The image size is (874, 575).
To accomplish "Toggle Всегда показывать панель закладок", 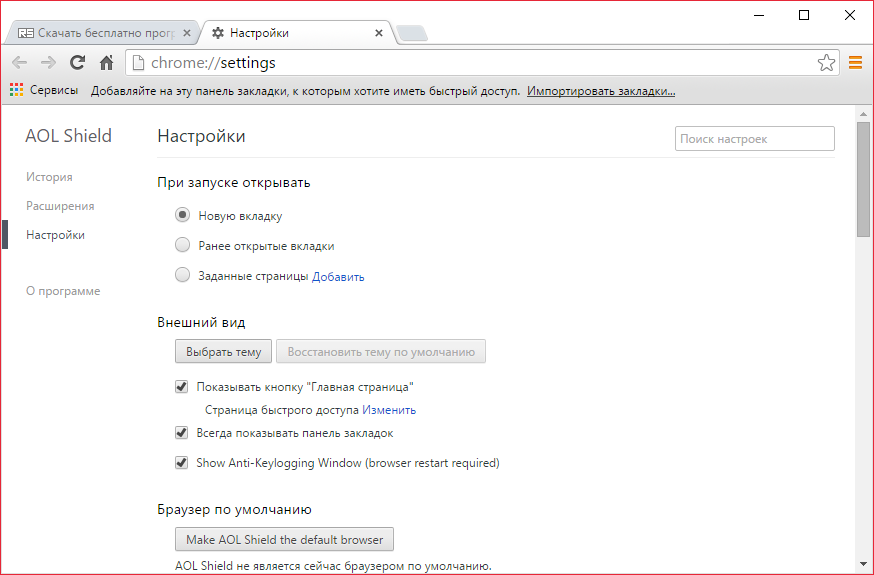I will [x=181, y=433].
